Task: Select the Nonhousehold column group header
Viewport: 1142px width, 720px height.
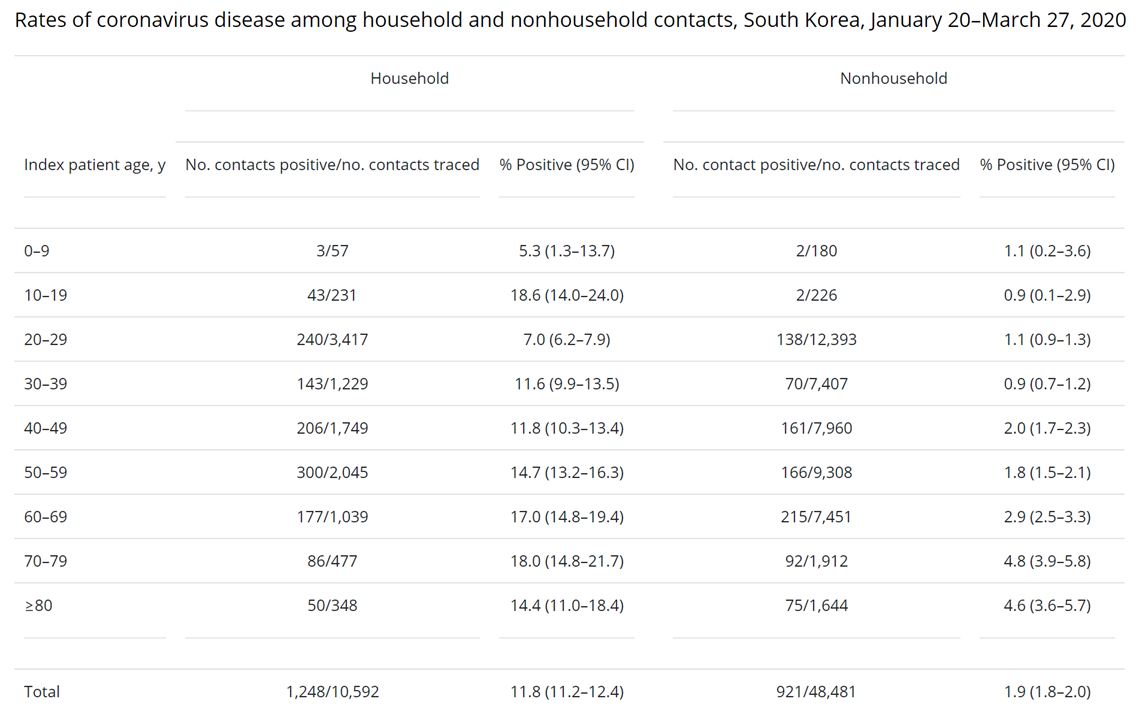Action: click(893, 78)
